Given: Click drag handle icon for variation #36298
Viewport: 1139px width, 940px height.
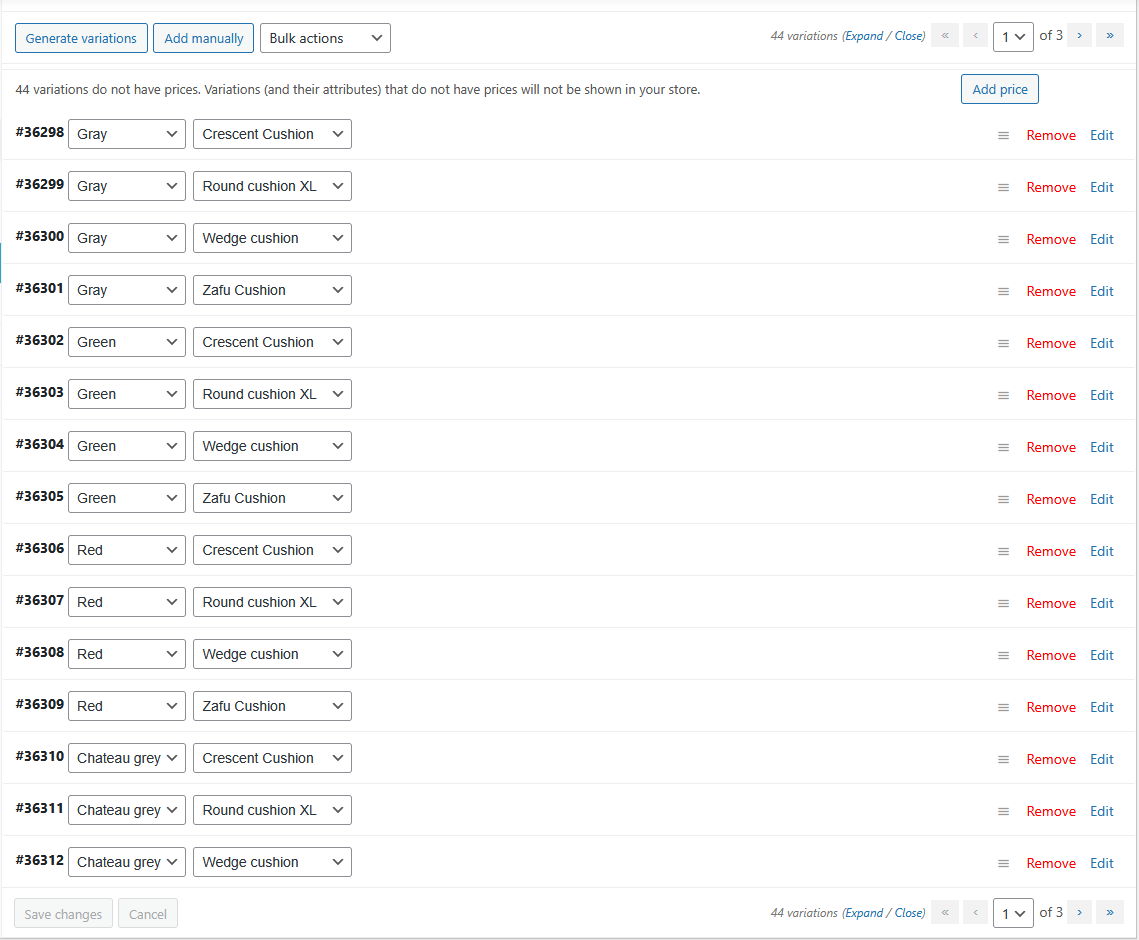Looking at the screenshot, I should click(x=1003, y=136).
